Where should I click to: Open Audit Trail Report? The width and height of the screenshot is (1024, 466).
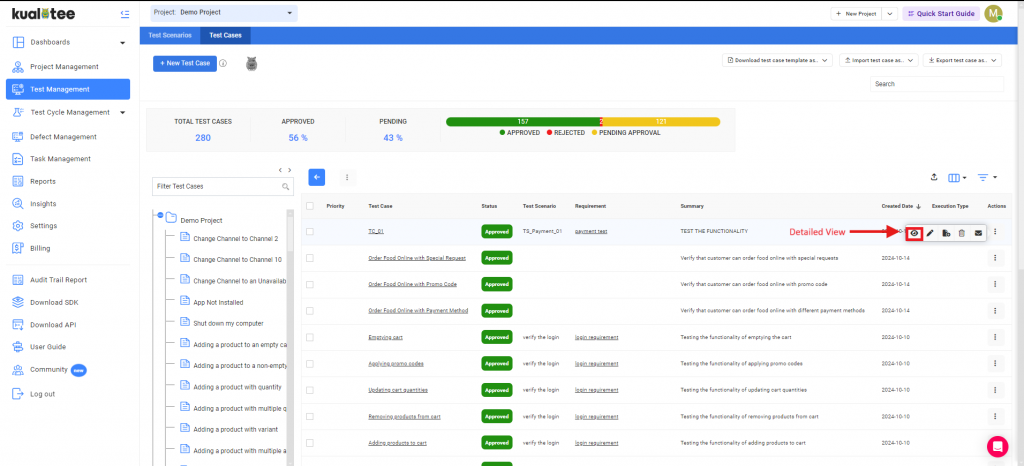[58, 280]
